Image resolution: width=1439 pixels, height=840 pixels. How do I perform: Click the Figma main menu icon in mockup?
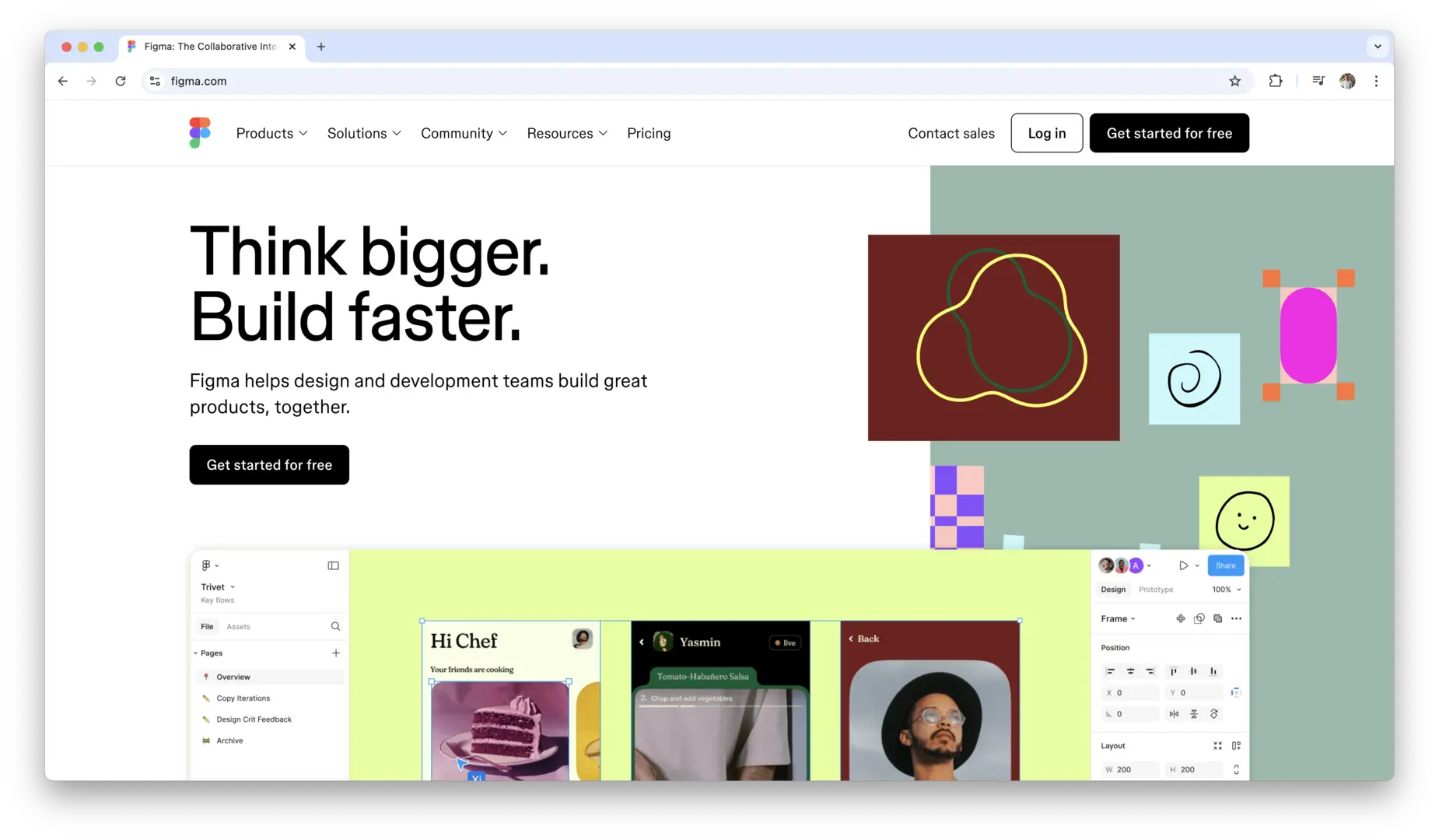click(206, 565)
